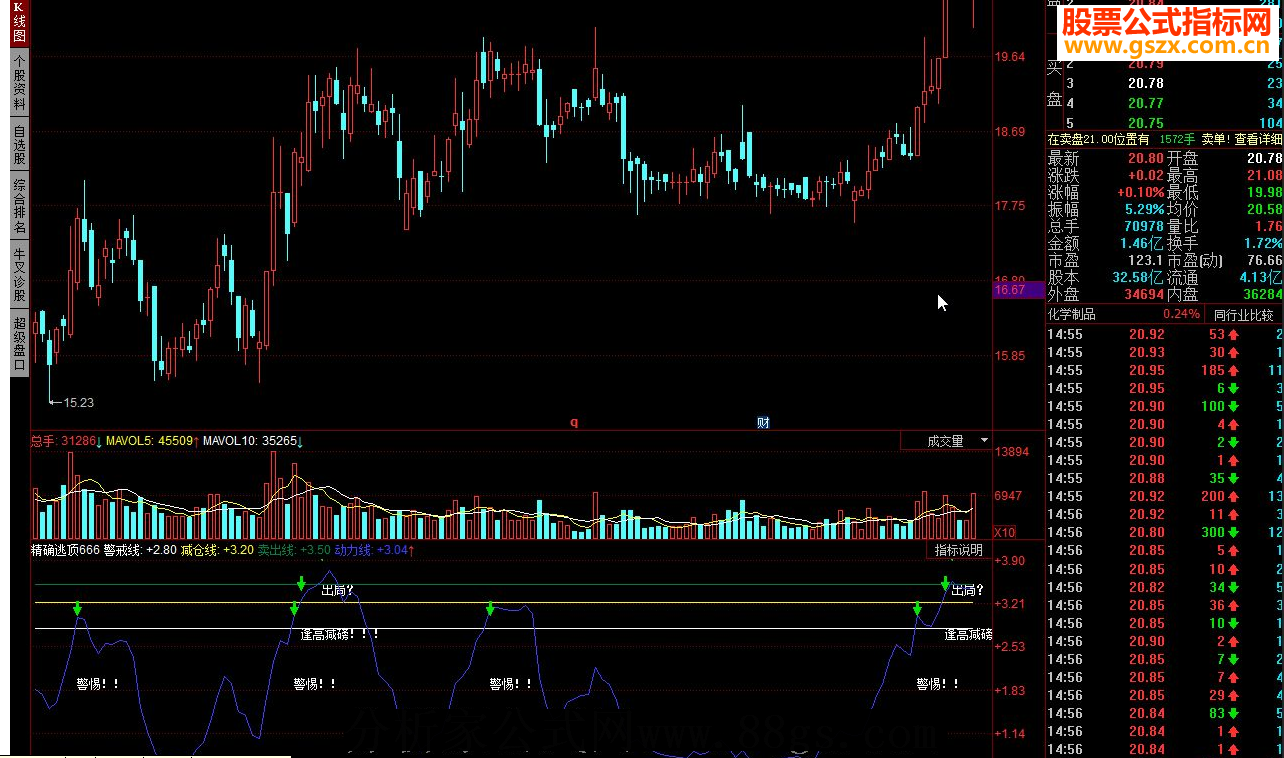The height and width of the screenshot is (758, 1284).
Task: Click the red q marker under the chart
Action: click(x=574, y=422)
